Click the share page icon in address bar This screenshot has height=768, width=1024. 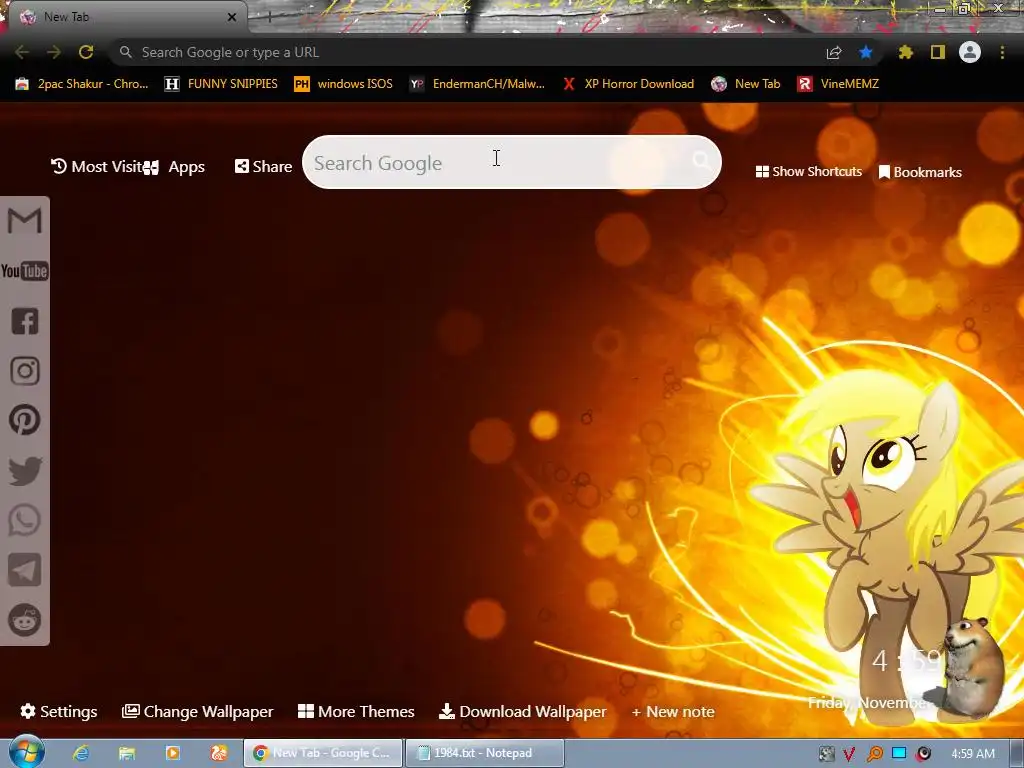coord(834,52)
